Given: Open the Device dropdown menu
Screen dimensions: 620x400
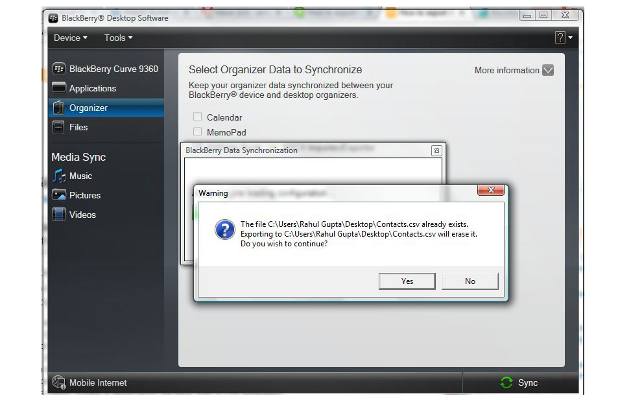Looking at the screenshot, I should [x=70, y=38].
